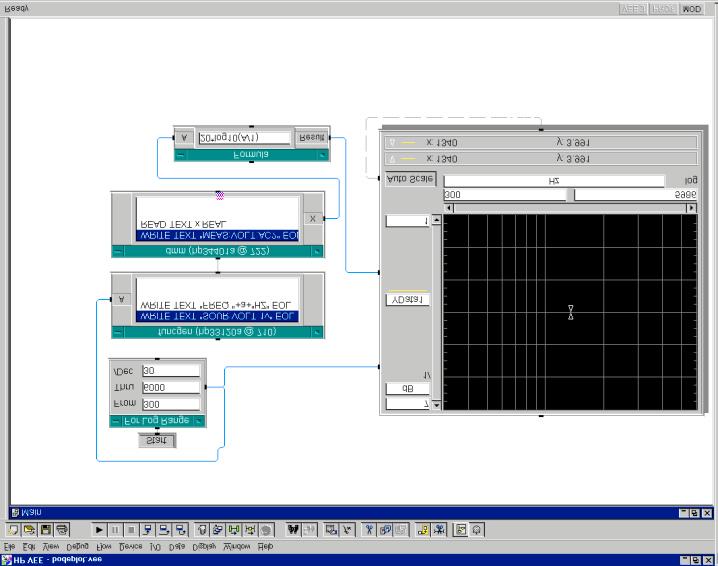Click the Save floppy disk icon
718x566 pixels.
coord(46,530)
